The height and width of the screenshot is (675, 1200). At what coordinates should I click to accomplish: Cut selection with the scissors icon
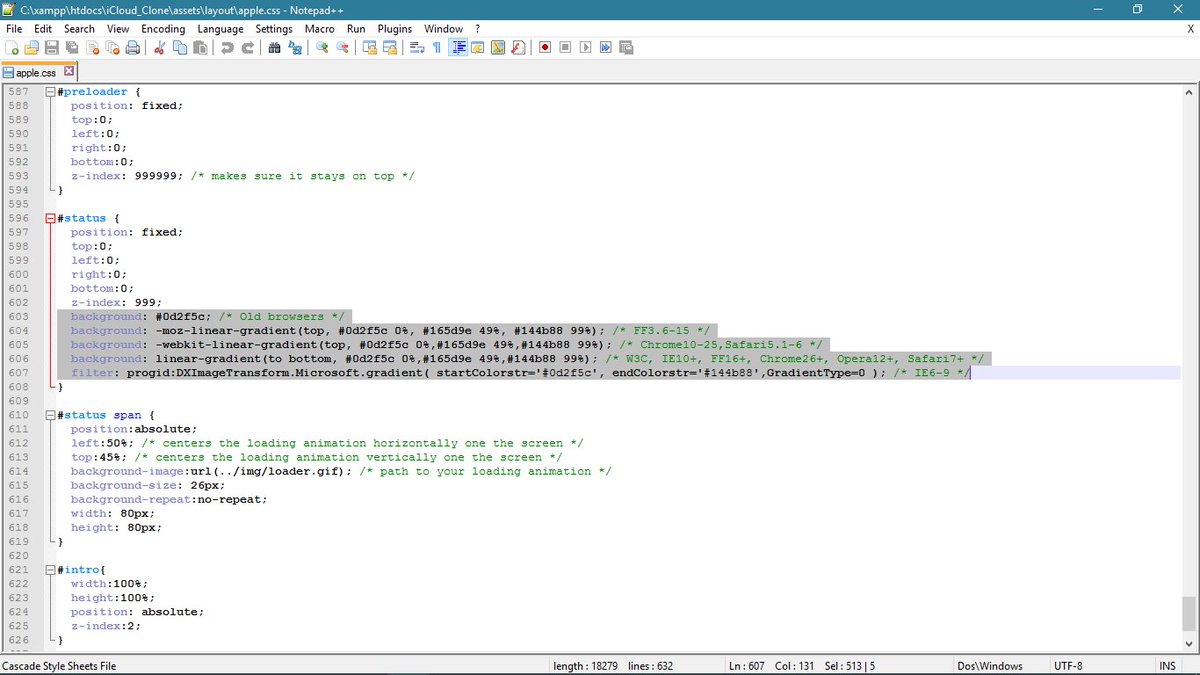(158, 47)
